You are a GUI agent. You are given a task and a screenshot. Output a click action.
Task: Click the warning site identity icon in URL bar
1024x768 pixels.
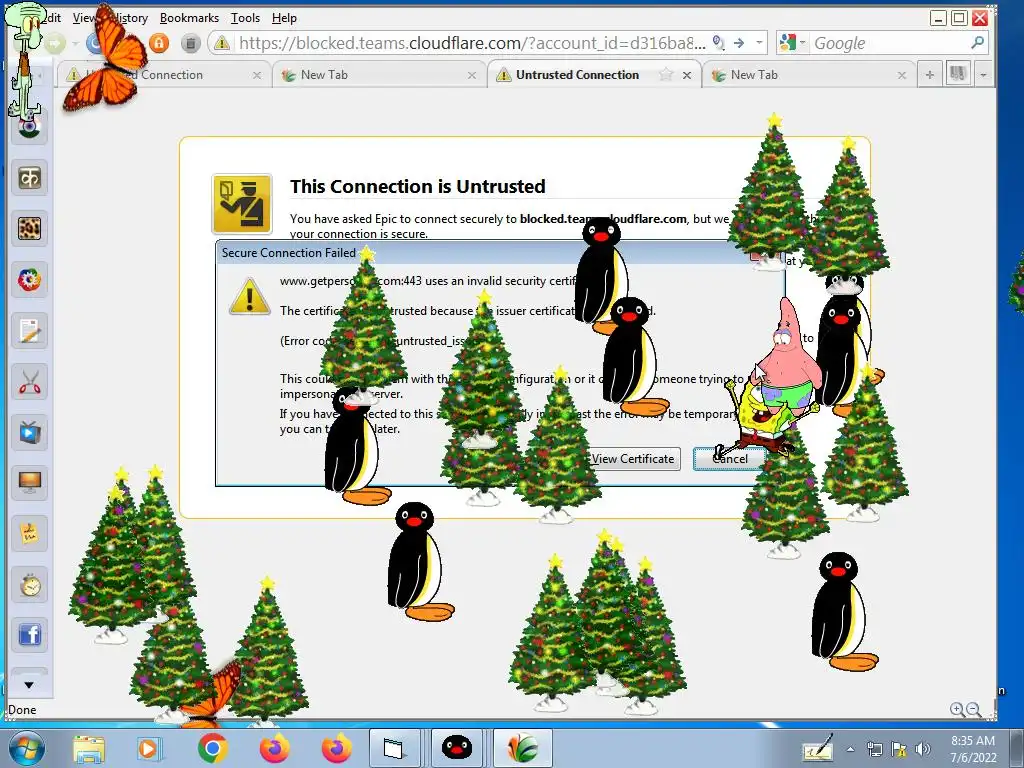[x=222, y=43]
